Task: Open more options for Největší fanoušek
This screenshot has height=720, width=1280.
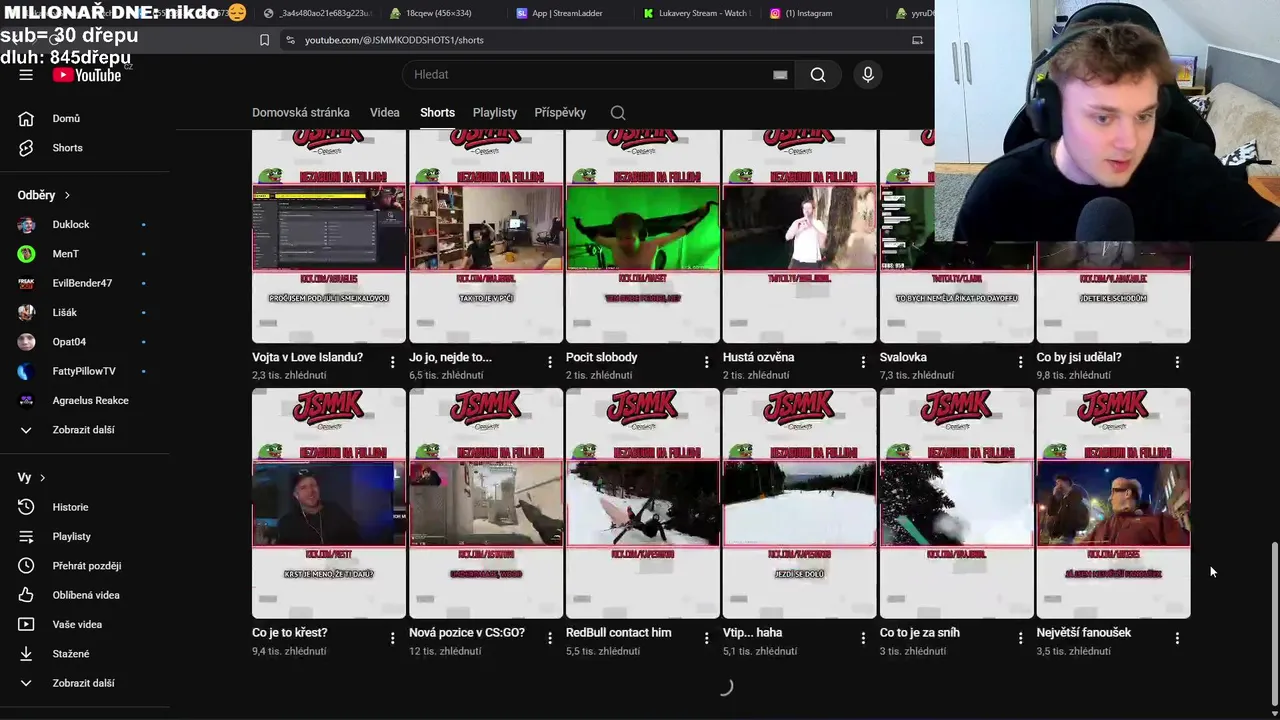Action: tap(1177, 638)
